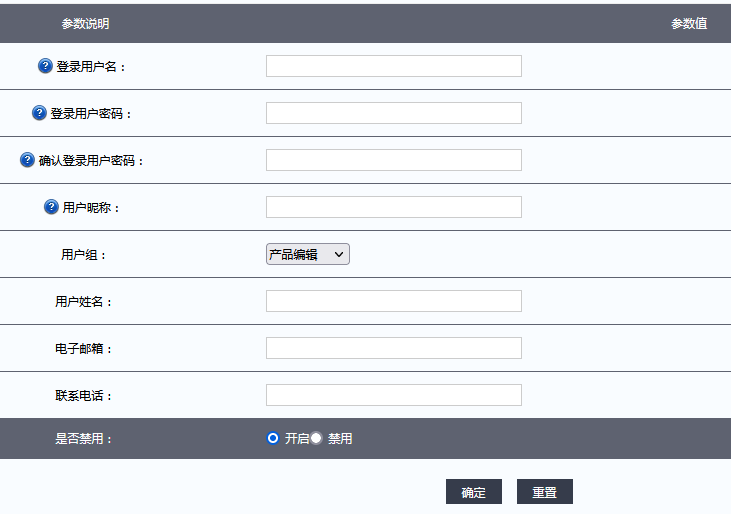Select the 禁用 radio button
Image resolution: width=731 pixels, height=514 pixels.
coord(316,438)
